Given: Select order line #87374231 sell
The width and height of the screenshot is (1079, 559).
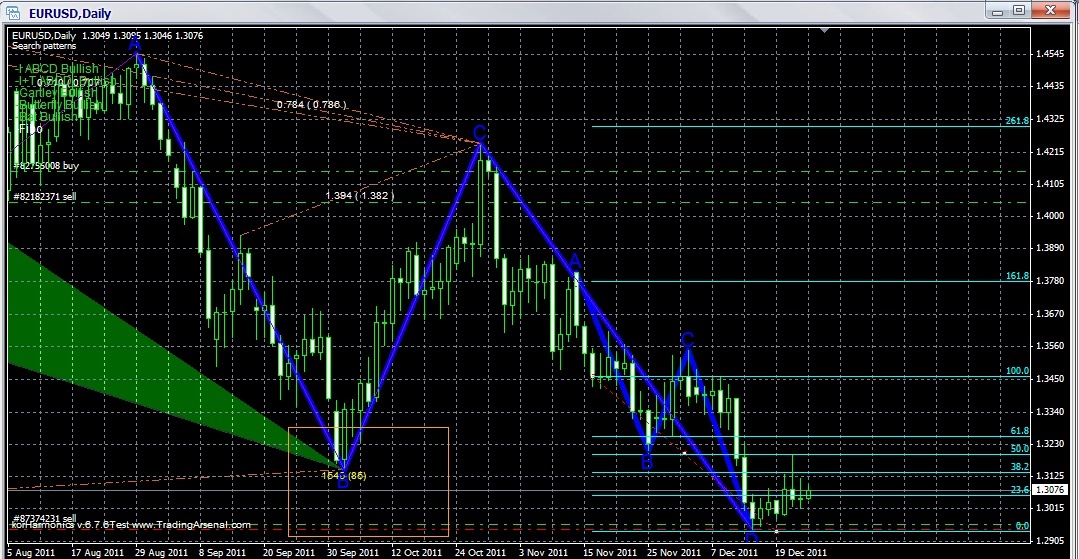Looking at the screenshot, I should pyautogui.click(x=44, y=518).
